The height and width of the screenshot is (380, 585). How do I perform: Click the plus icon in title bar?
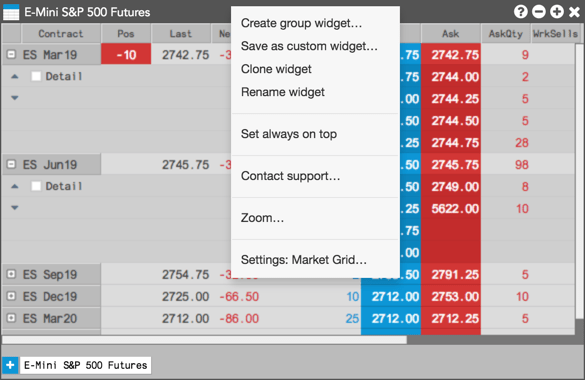[556, 12]
